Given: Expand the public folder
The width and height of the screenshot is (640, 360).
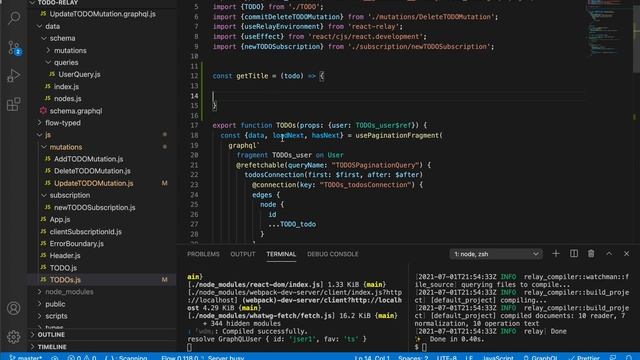Looking at the screenshot, I should pos(40,304).
